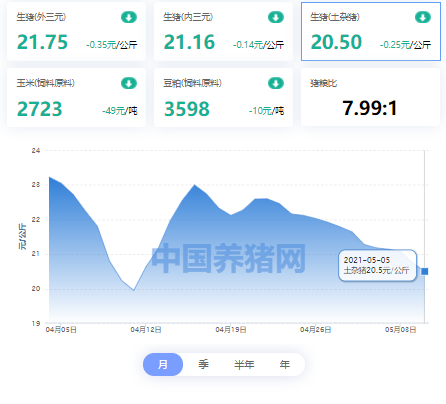Click the last date label on x-axis

pyautogui.click(x=400, y=330)
